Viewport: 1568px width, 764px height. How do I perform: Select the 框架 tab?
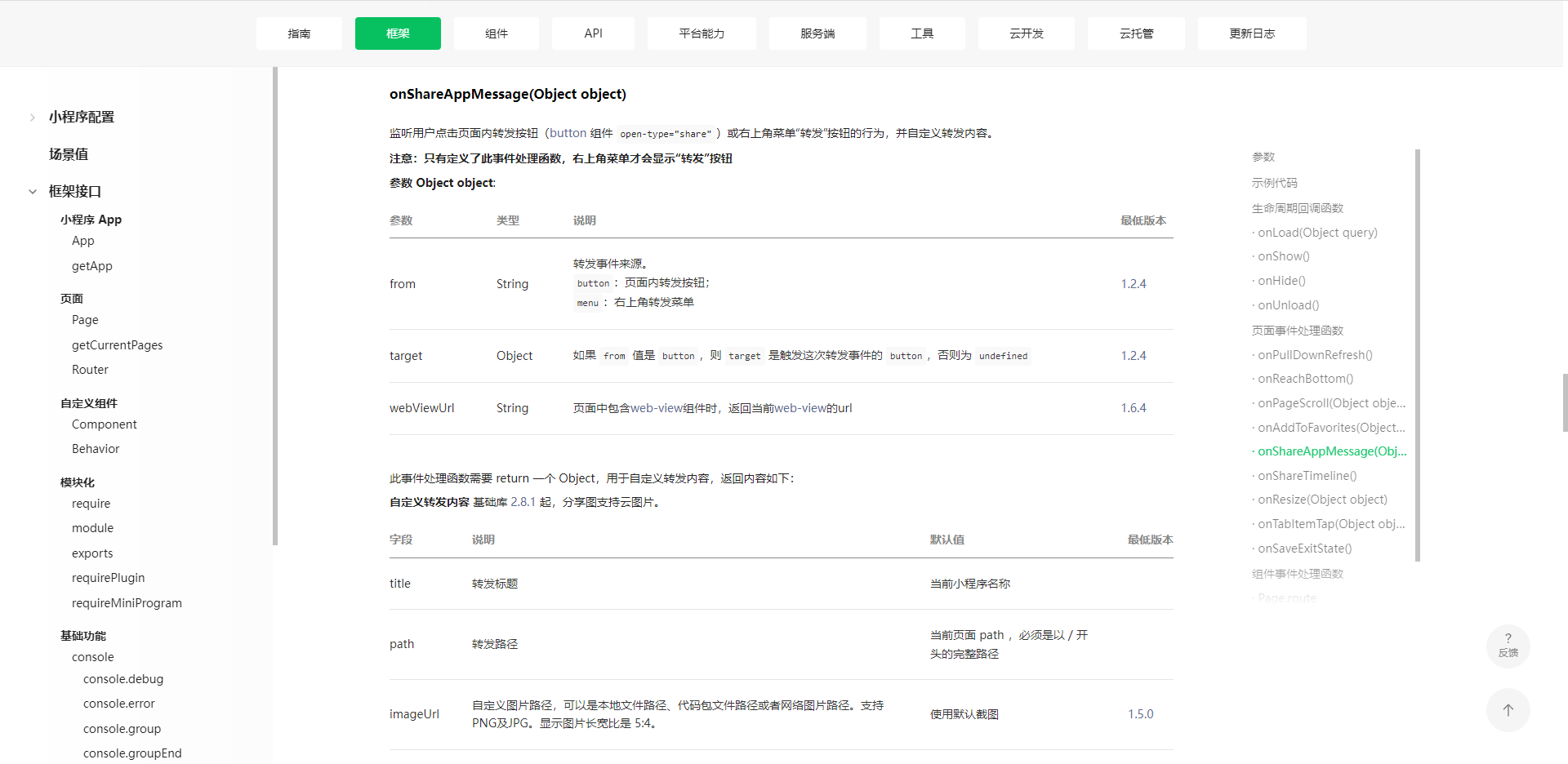coord(398,33)
